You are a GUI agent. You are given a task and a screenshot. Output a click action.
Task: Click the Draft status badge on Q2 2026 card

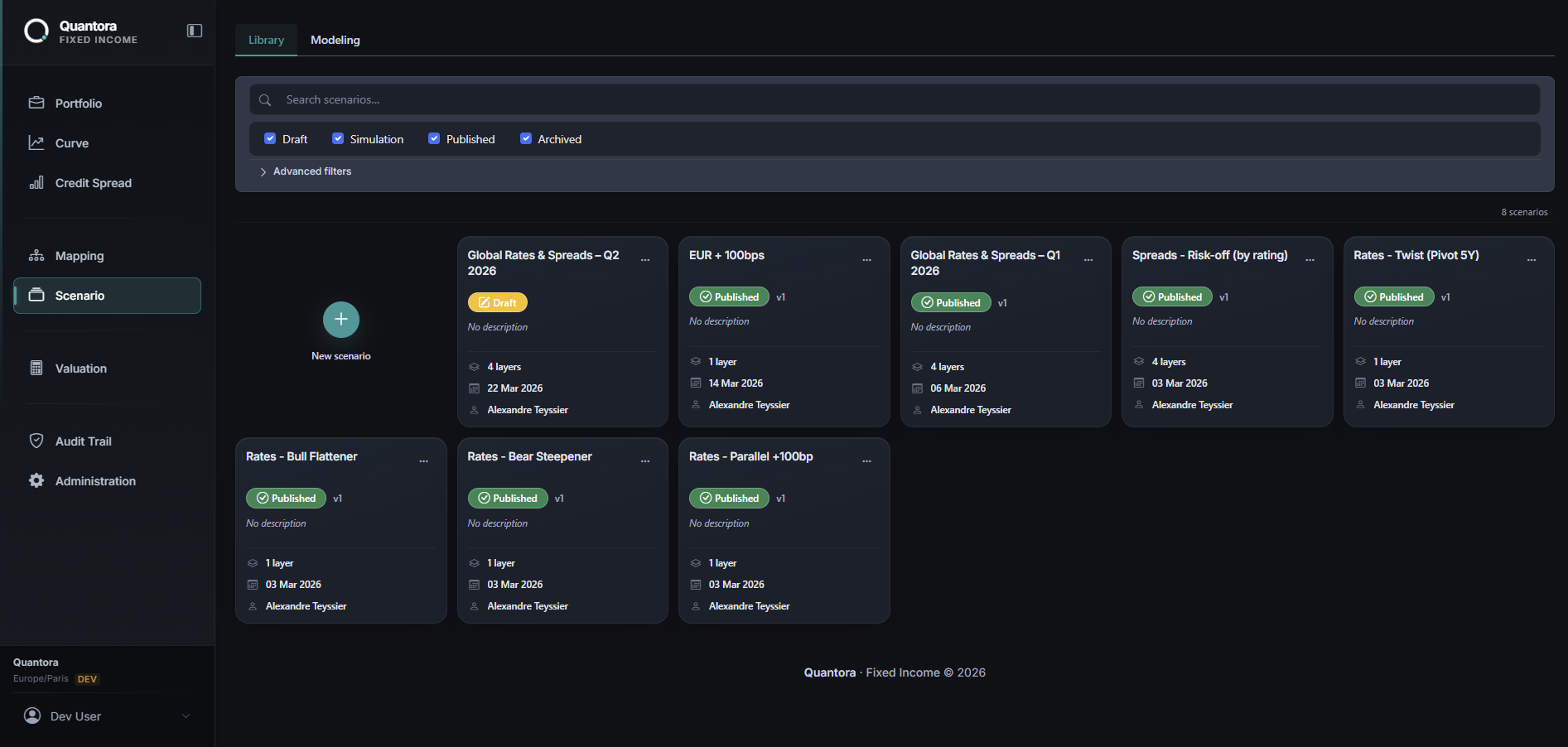497,303
